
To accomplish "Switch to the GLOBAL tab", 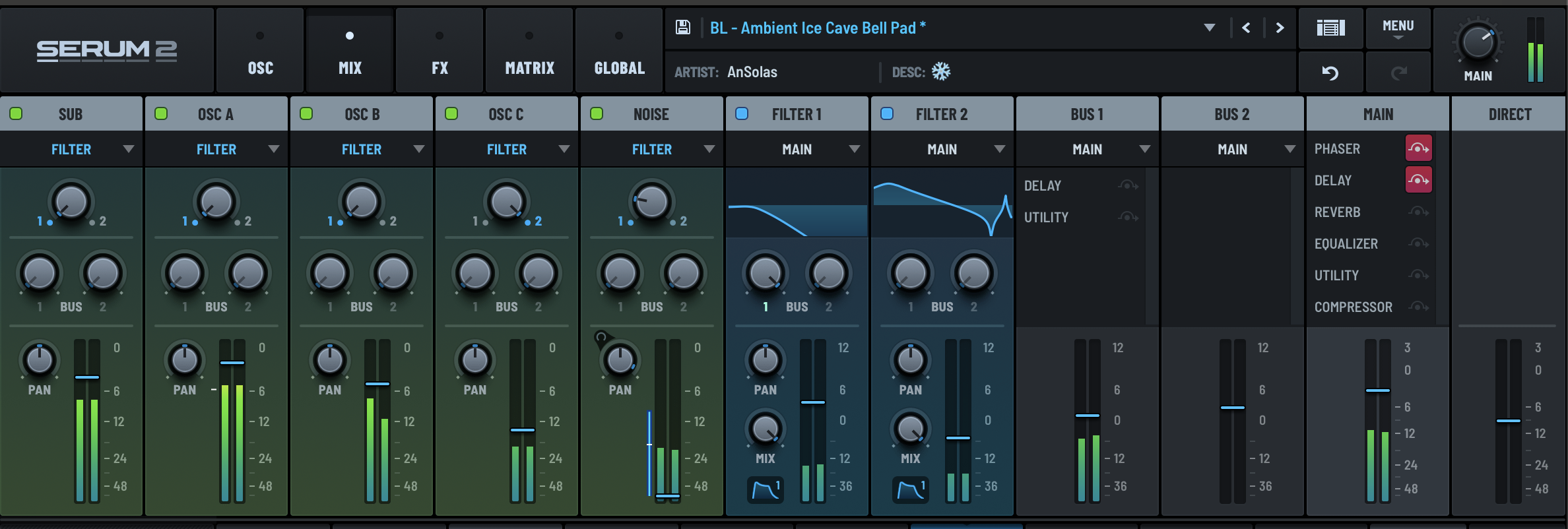I will tap(619, 50).
